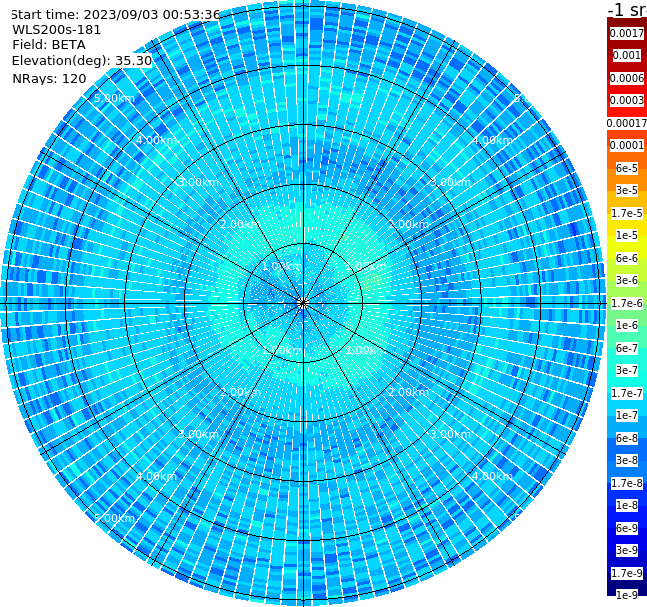Select the 3e-9 color scale tick
This screenshot has height=607, width=647.
pyautogui.click(x=627, y=550)
